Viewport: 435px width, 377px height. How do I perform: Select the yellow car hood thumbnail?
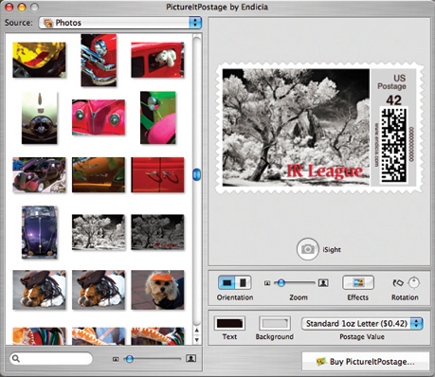click(x=39, y=60)
